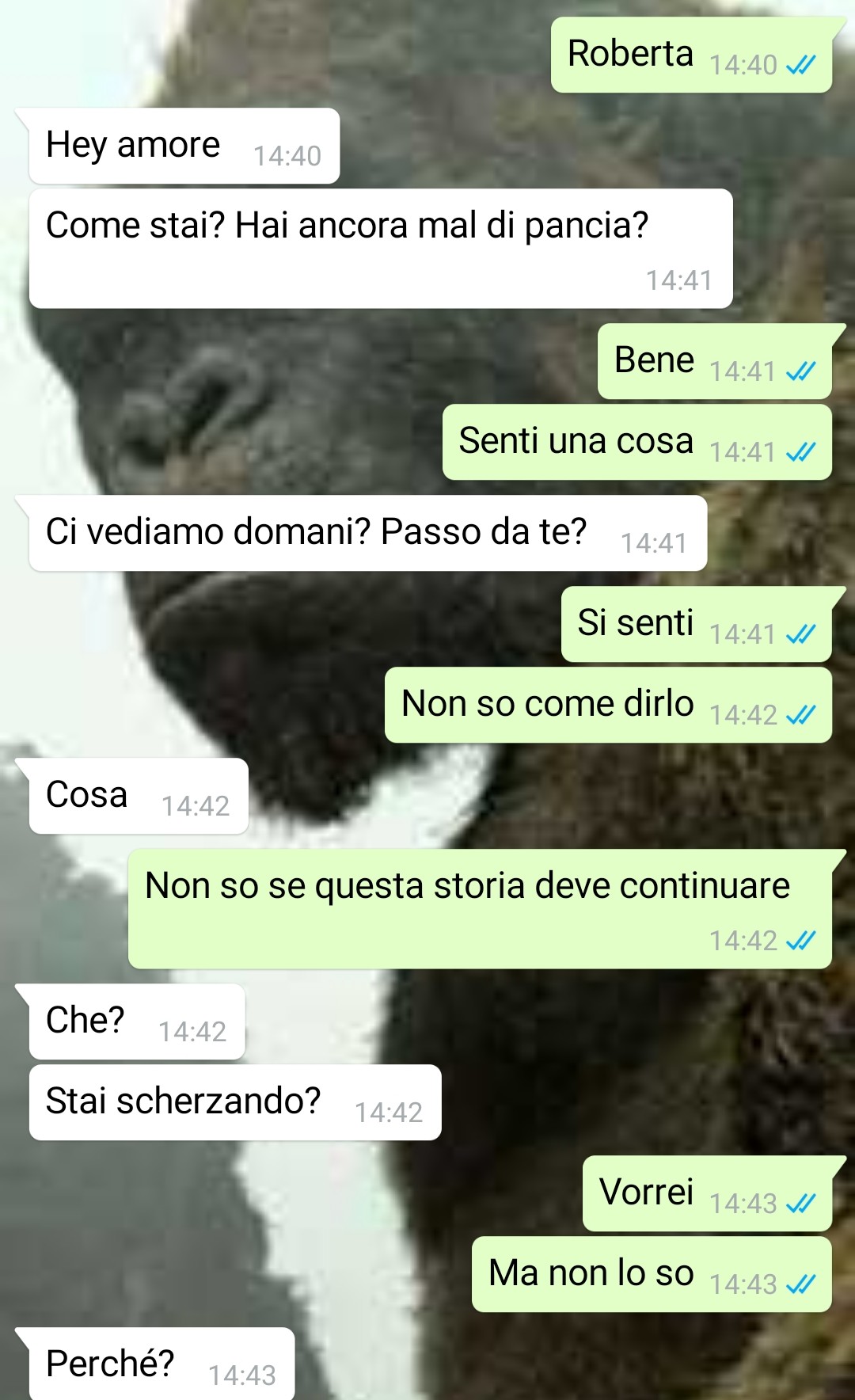855x1400 pixels.
Task: Click the double check on "Senti una cosa"
Action: pyautogui.click(x=800, y=452)
